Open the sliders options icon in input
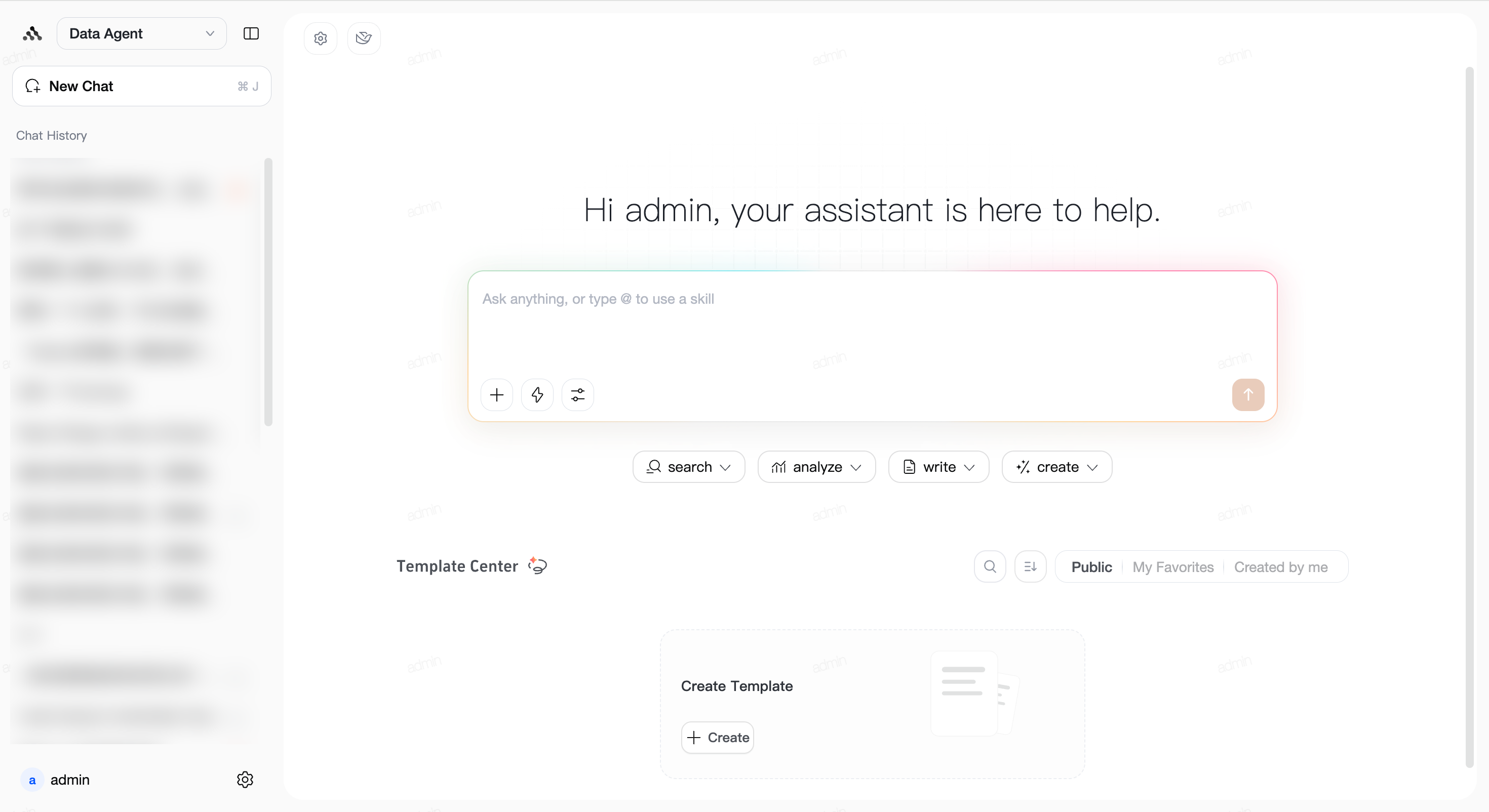 coord(577,395)
